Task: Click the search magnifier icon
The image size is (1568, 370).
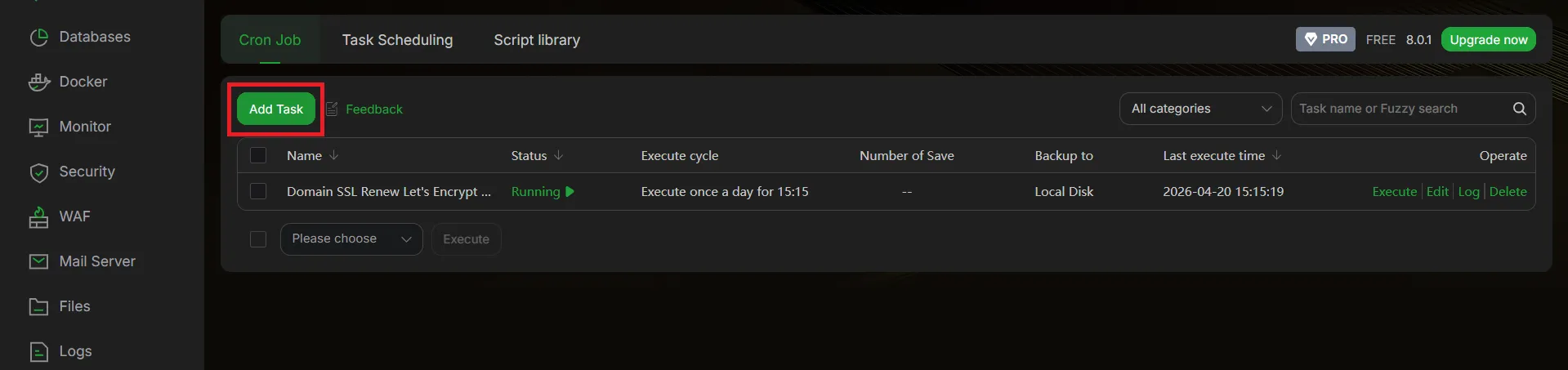Action: 1519,109
